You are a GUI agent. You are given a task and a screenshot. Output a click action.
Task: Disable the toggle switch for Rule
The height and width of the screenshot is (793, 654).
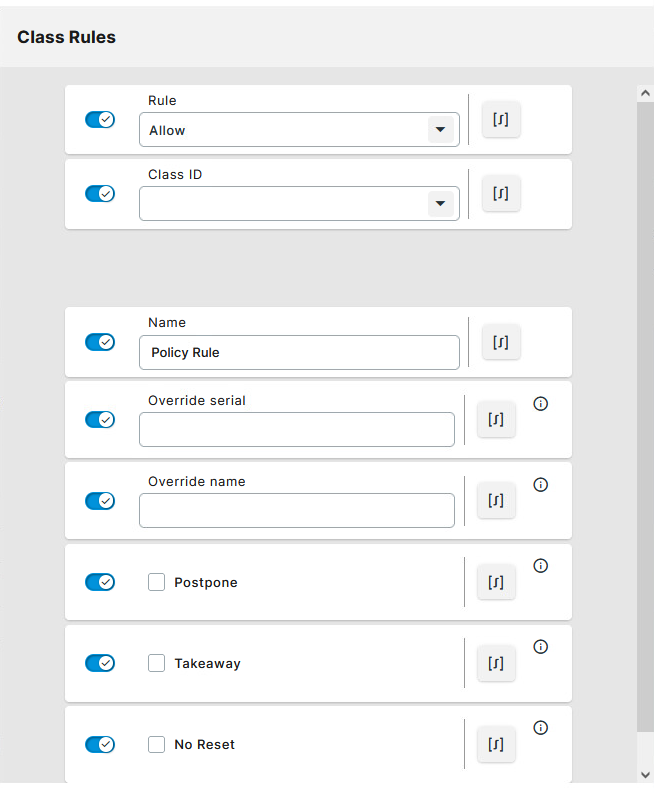tap(100, 120)
